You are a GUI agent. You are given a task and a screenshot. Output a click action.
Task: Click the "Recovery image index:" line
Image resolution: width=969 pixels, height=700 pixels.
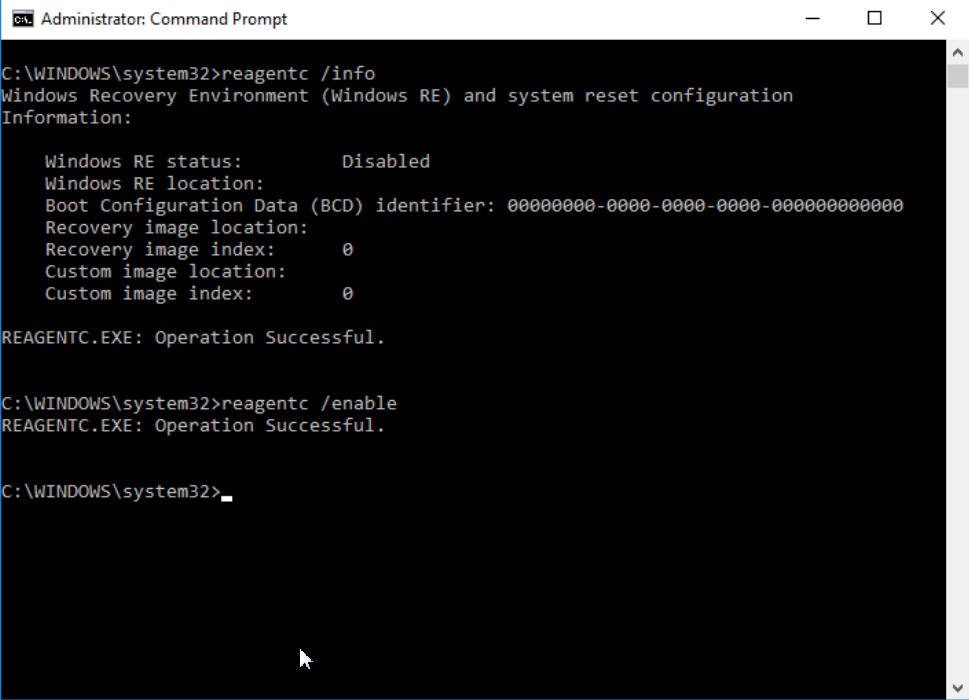160,249
